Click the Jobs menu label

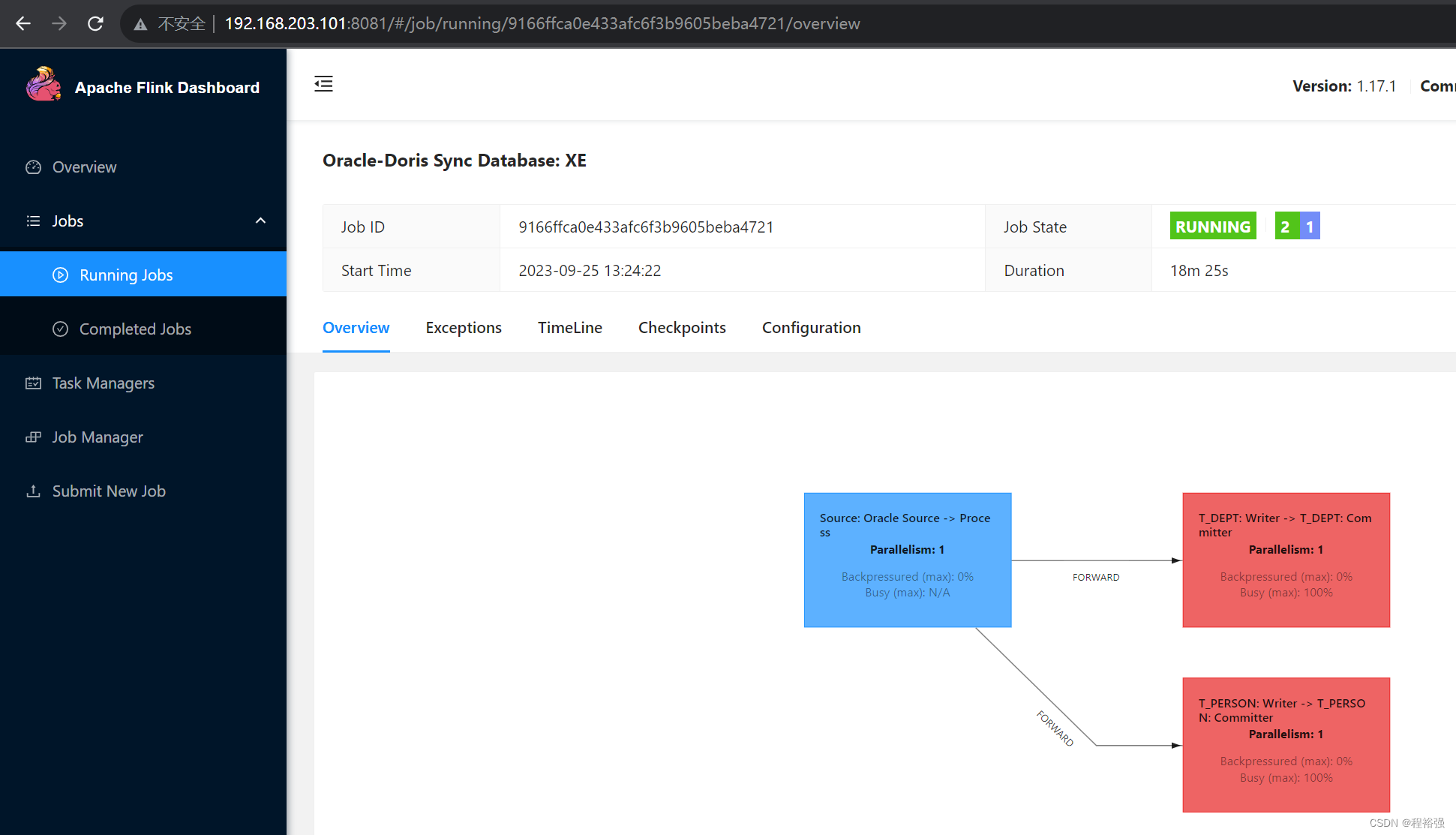[x=68, y=221]
